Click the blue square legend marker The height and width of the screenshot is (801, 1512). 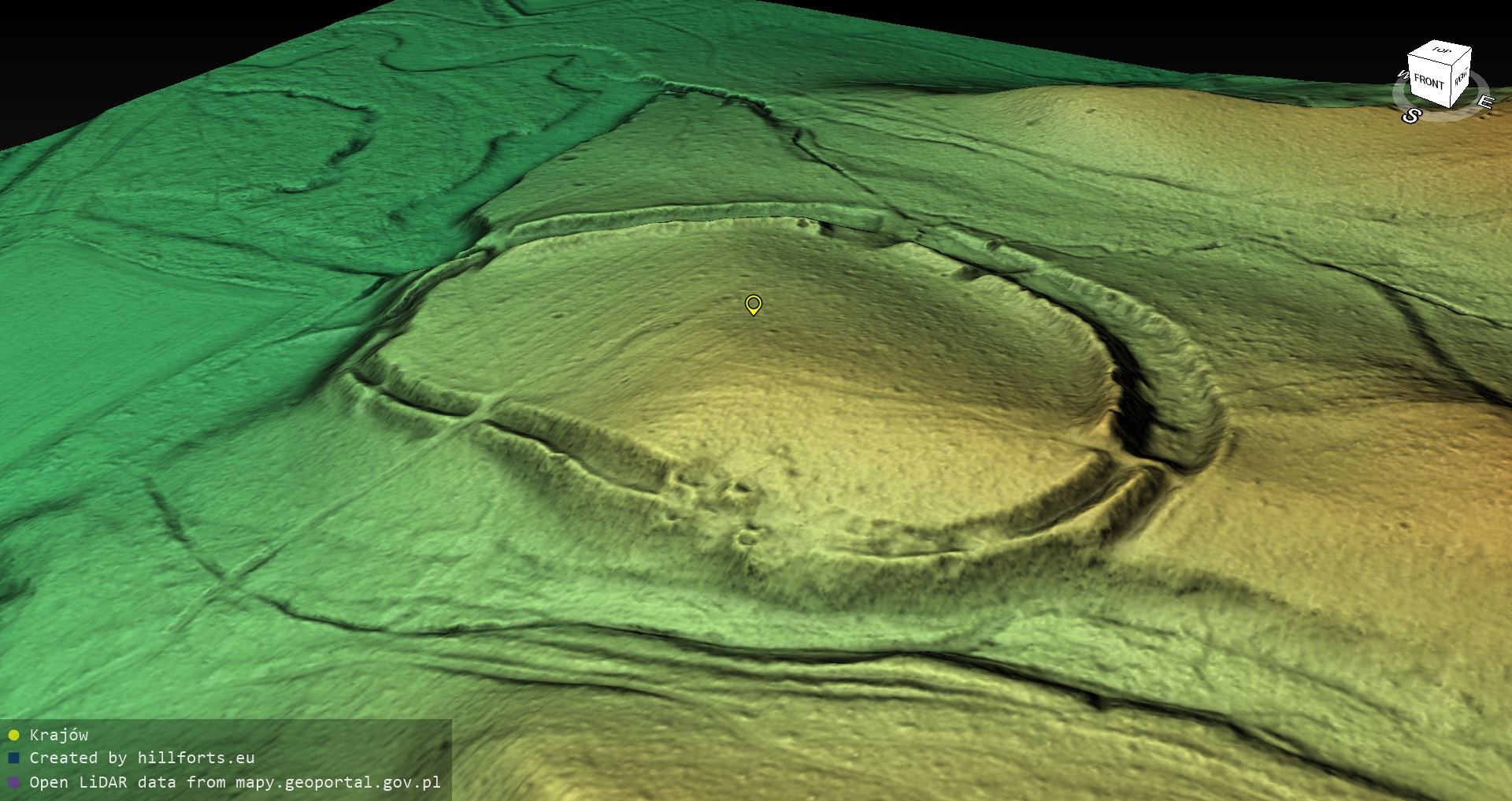[x=13, y=758]
